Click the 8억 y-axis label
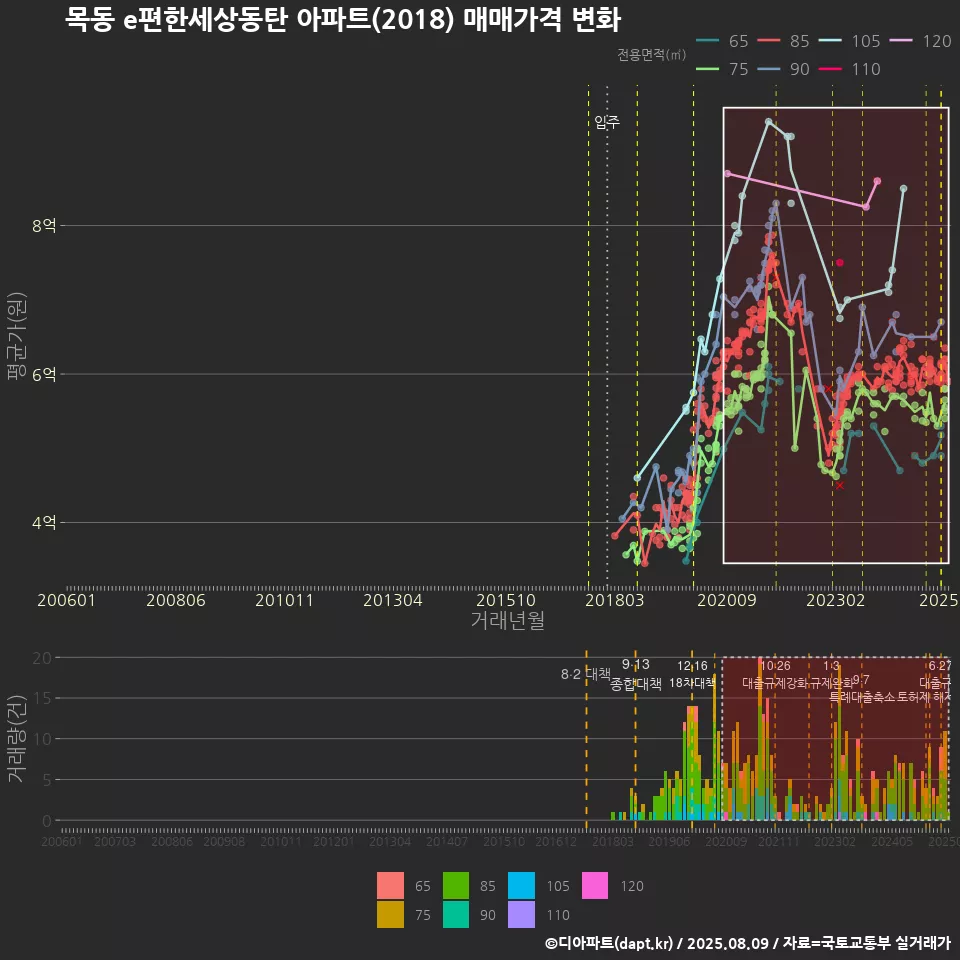The image size is (960, 960). pyautogui.click(x=44, y=226)
